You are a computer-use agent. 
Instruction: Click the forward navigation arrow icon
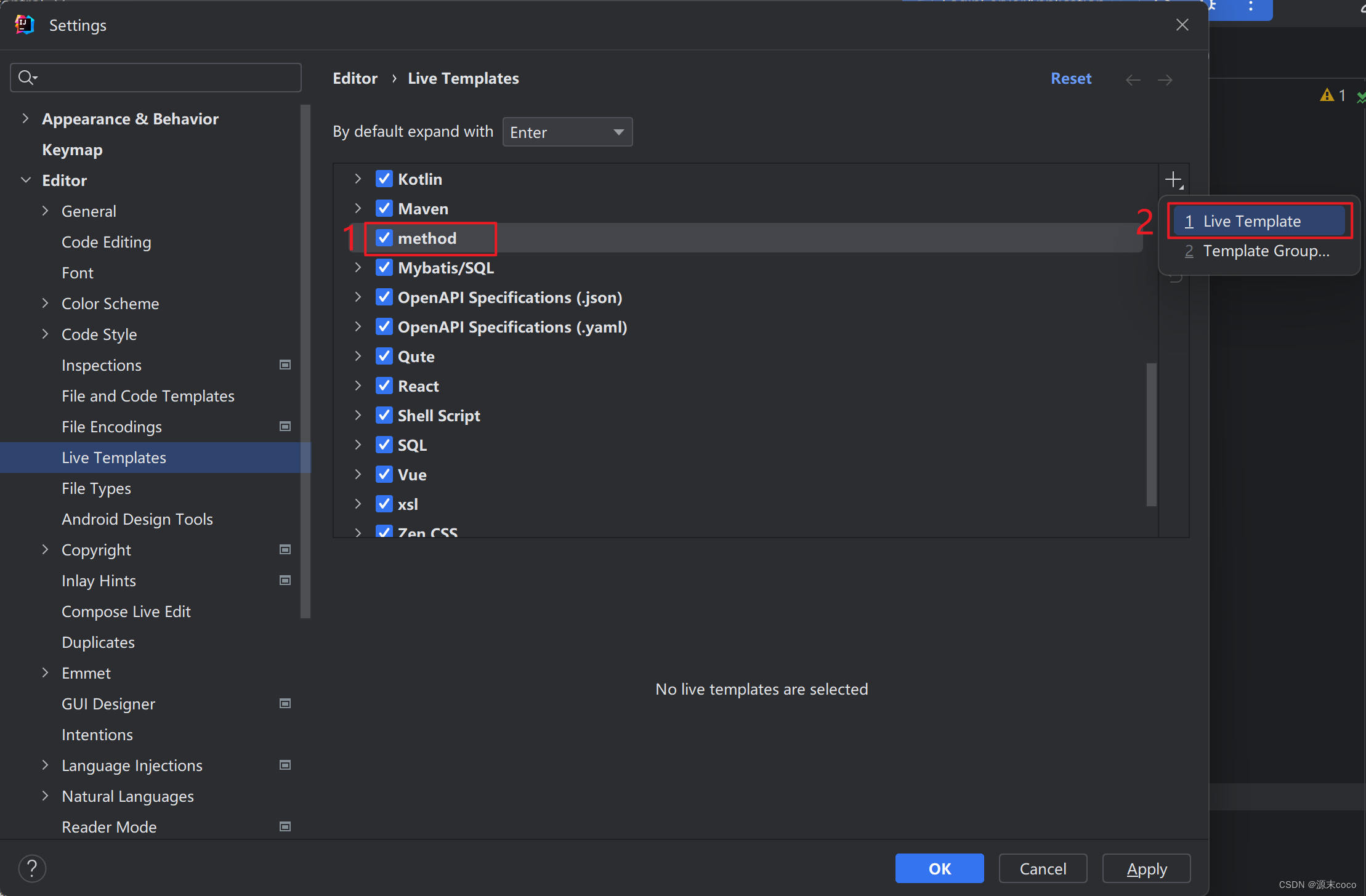coord(1165,79)
